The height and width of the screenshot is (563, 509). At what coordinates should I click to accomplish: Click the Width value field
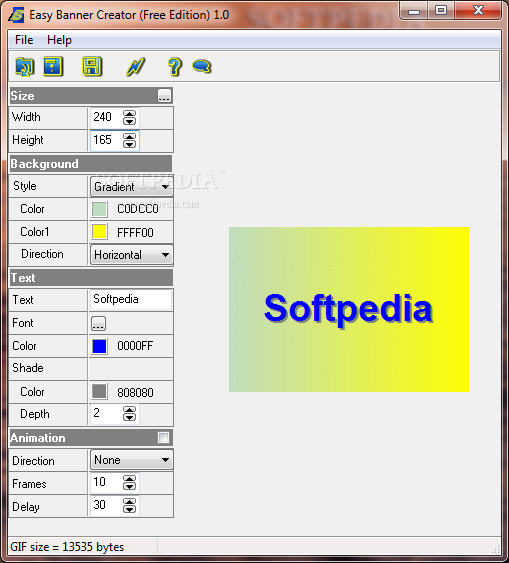pyautogui.click(x=106, y=117)
